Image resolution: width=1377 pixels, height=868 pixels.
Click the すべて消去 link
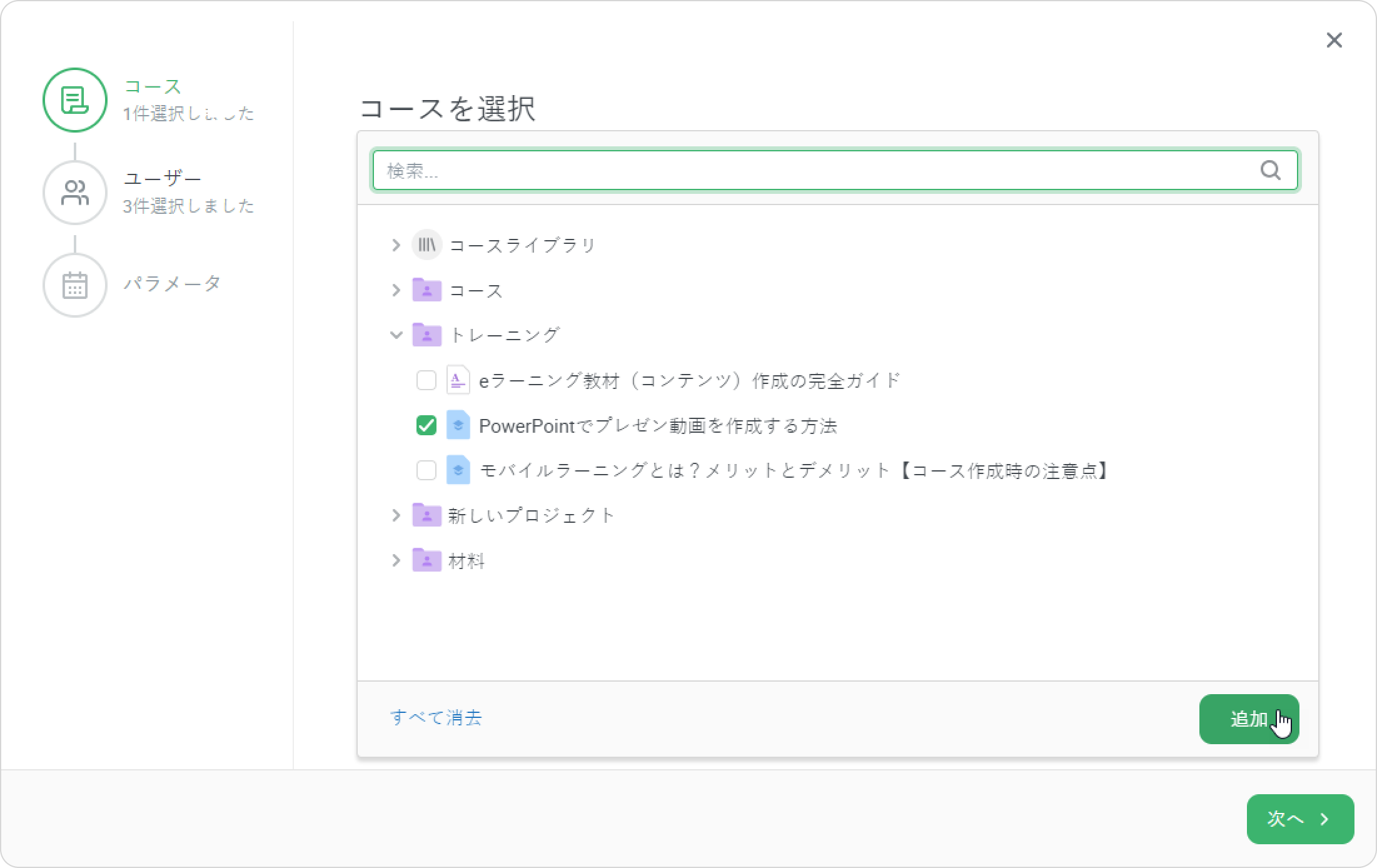pyautogui.click(x=436, y=717)
